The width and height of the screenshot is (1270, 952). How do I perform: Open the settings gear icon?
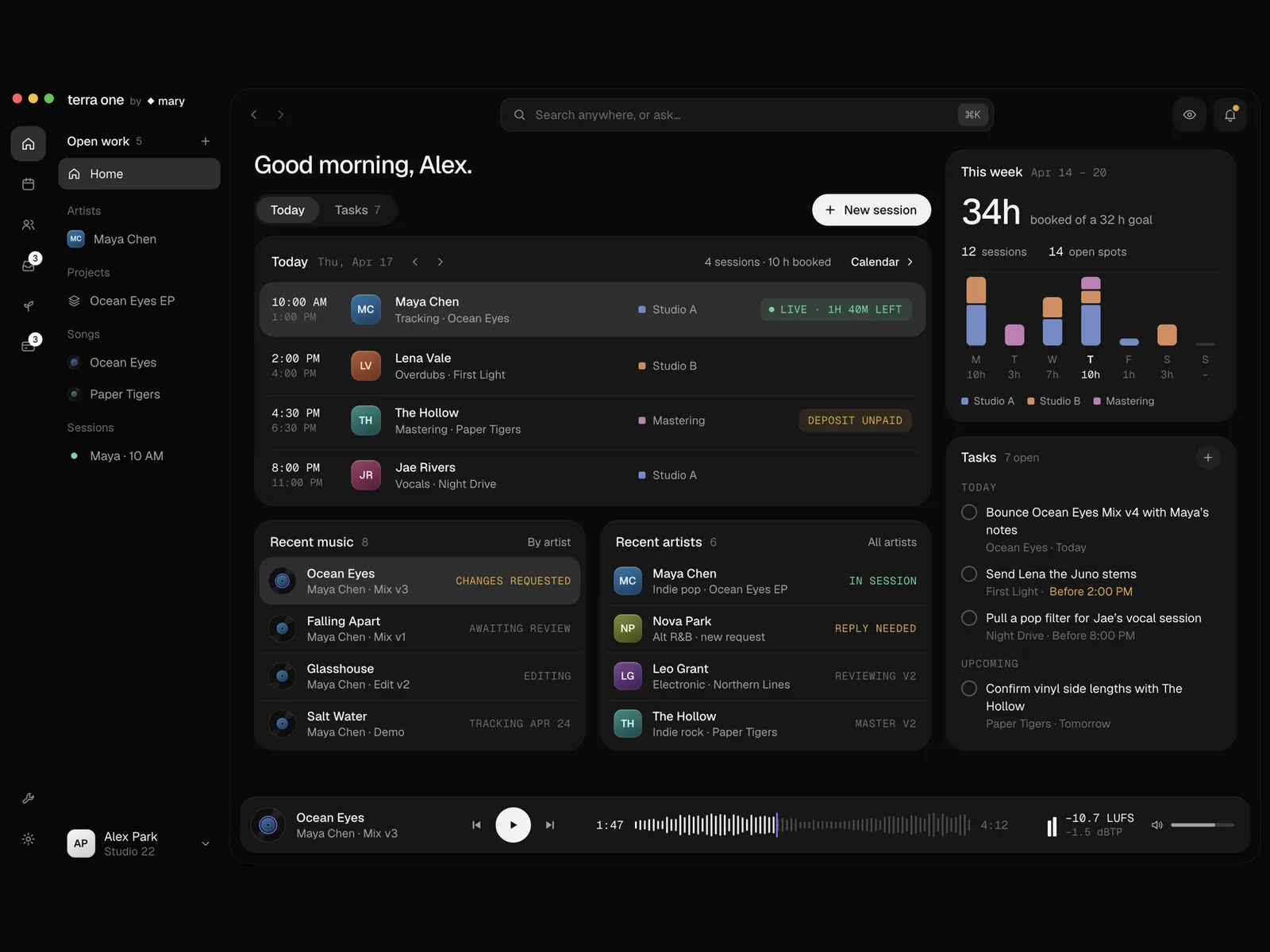[29, 839]
